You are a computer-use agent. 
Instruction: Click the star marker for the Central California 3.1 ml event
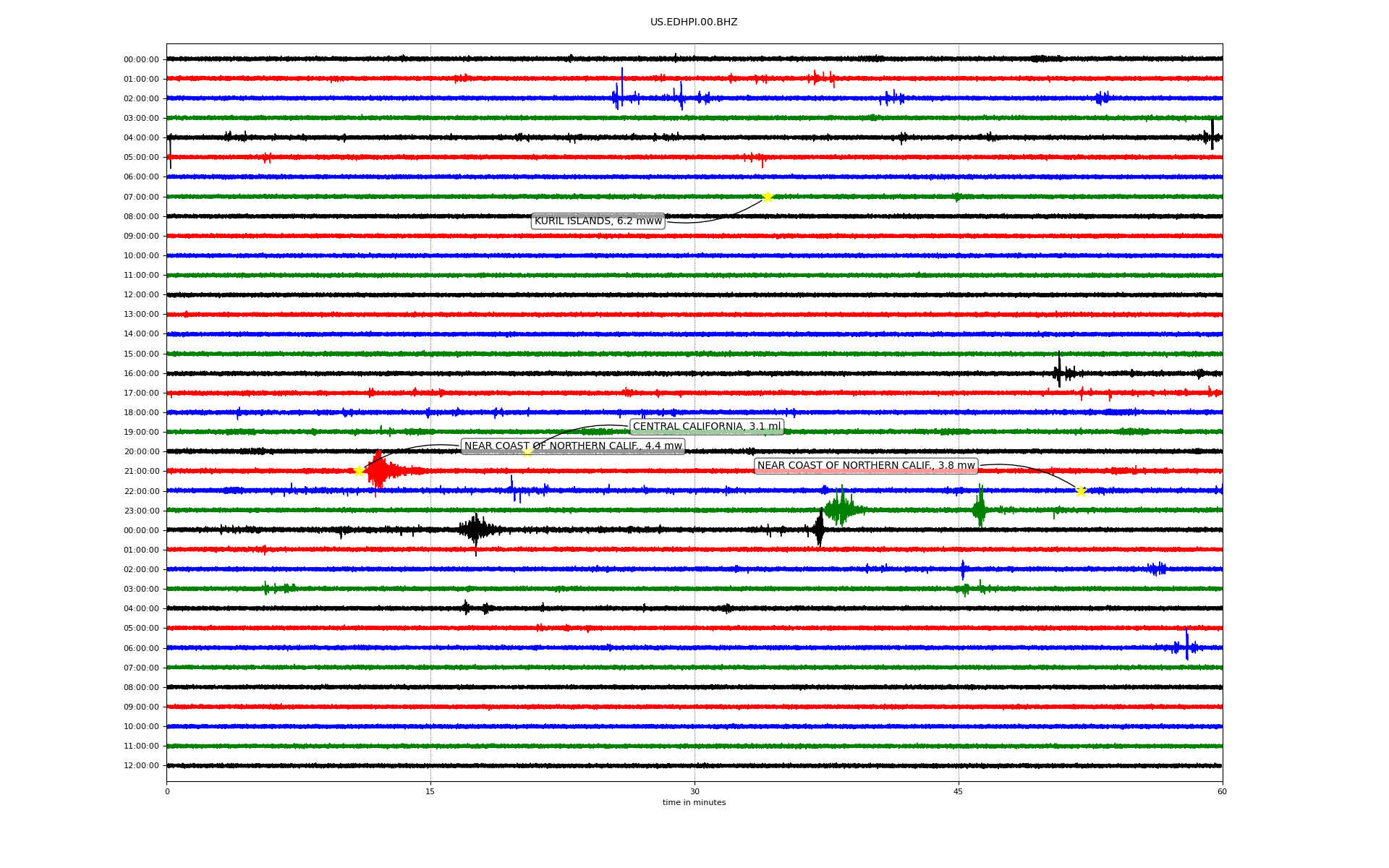click(527, 451)
